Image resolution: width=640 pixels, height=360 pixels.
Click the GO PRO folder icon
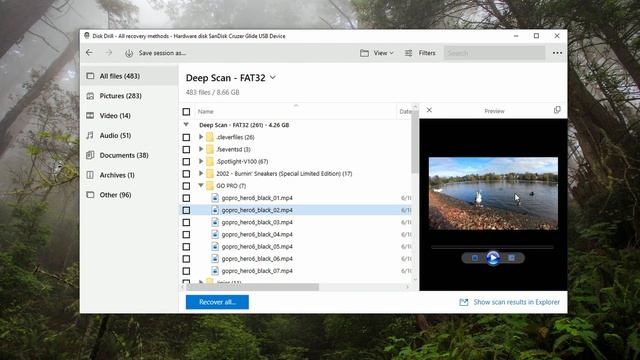coord(210,186)
